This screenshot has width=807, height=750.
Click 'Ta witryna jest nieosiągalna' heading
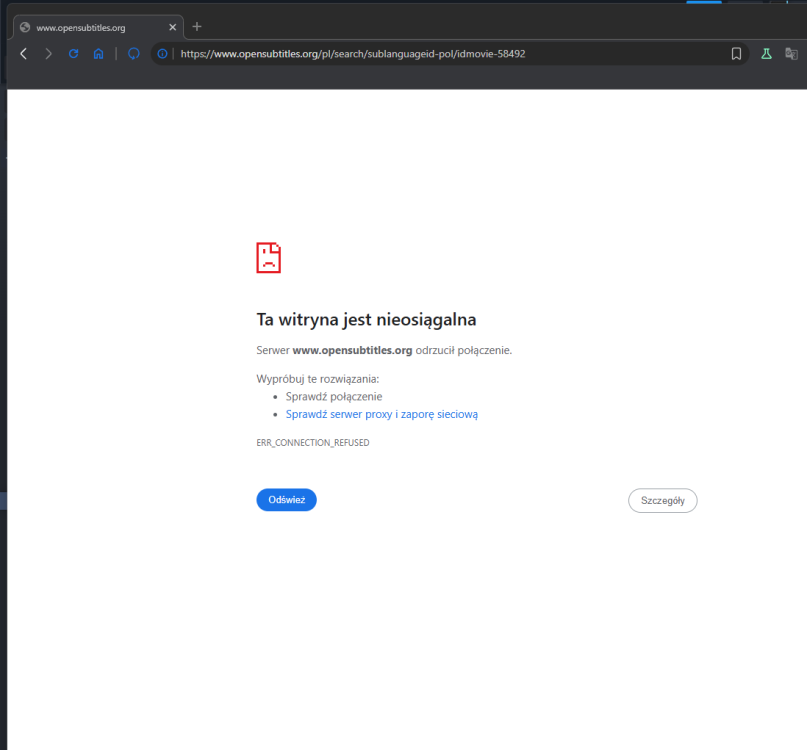click(x=366, y=320)
